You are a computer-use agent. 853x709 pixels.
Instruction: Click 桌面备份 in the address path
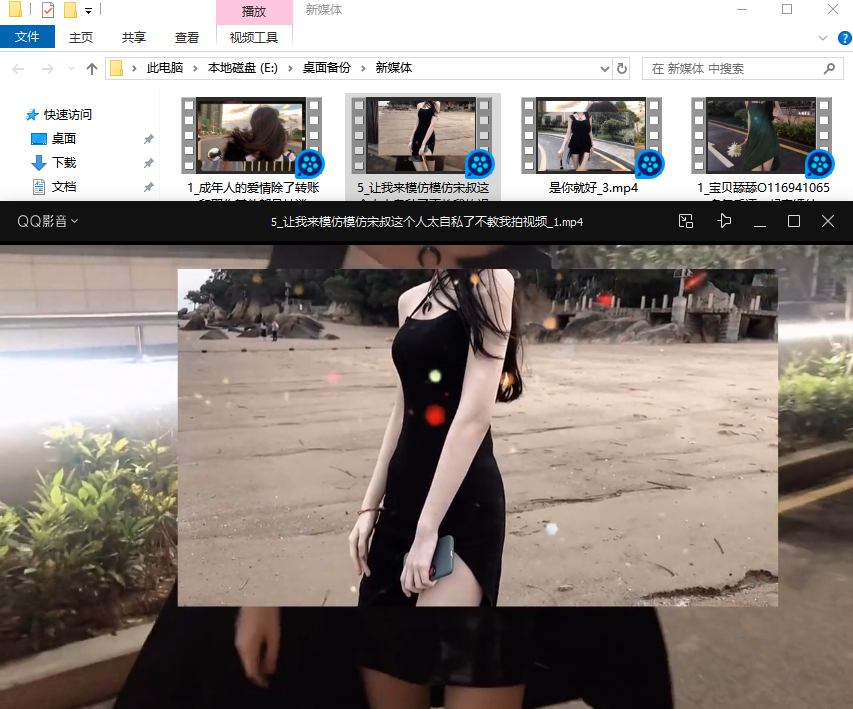pos(326,68)
